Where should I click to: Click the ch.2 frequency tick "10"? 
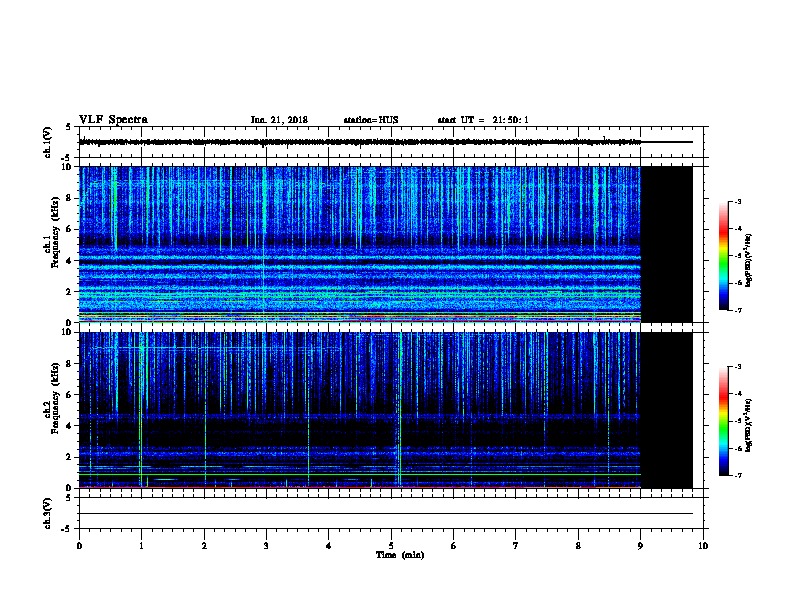(x=68, y=332)
